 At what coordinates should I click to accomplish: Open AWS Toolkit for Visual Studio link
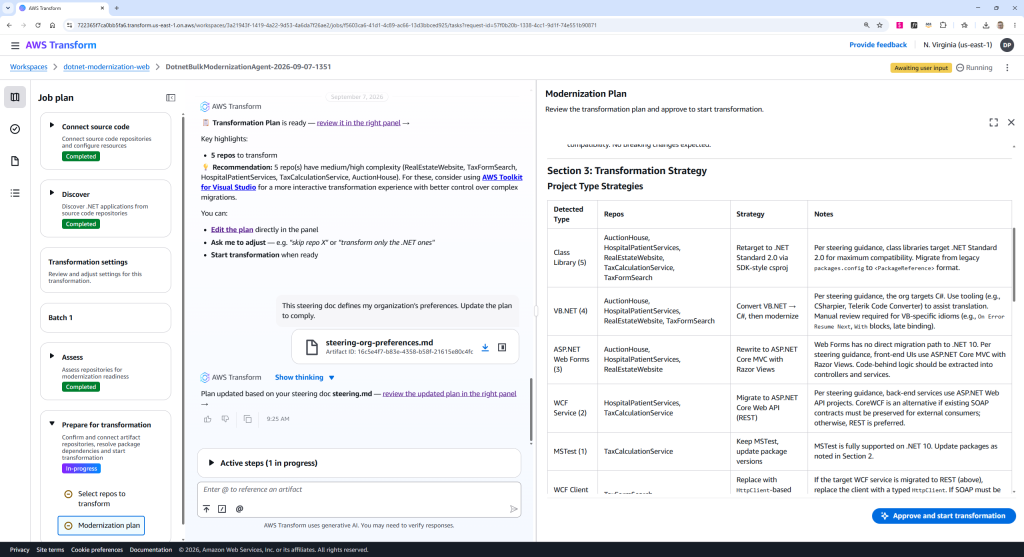click(362, 182)
